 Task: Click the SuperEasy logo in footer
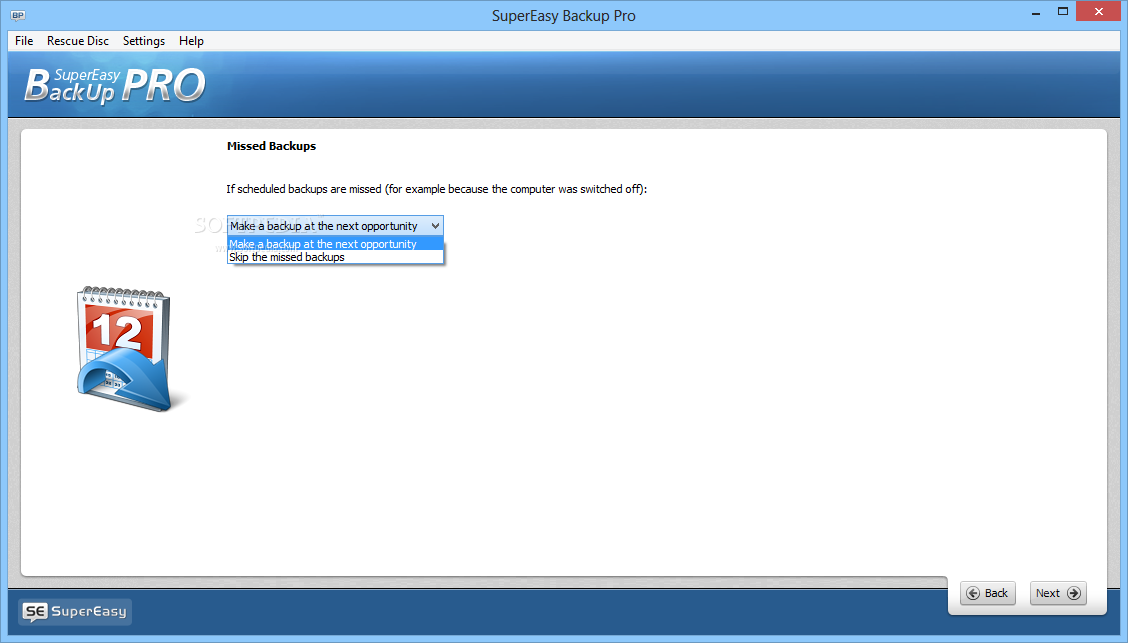click(75, 611)
